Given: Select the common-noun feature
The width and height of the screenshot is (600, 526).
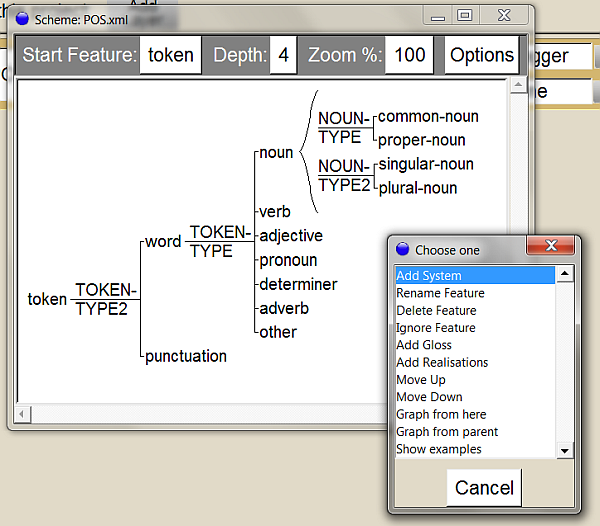Looking at the screenshot, I should [x=428, y=116].
